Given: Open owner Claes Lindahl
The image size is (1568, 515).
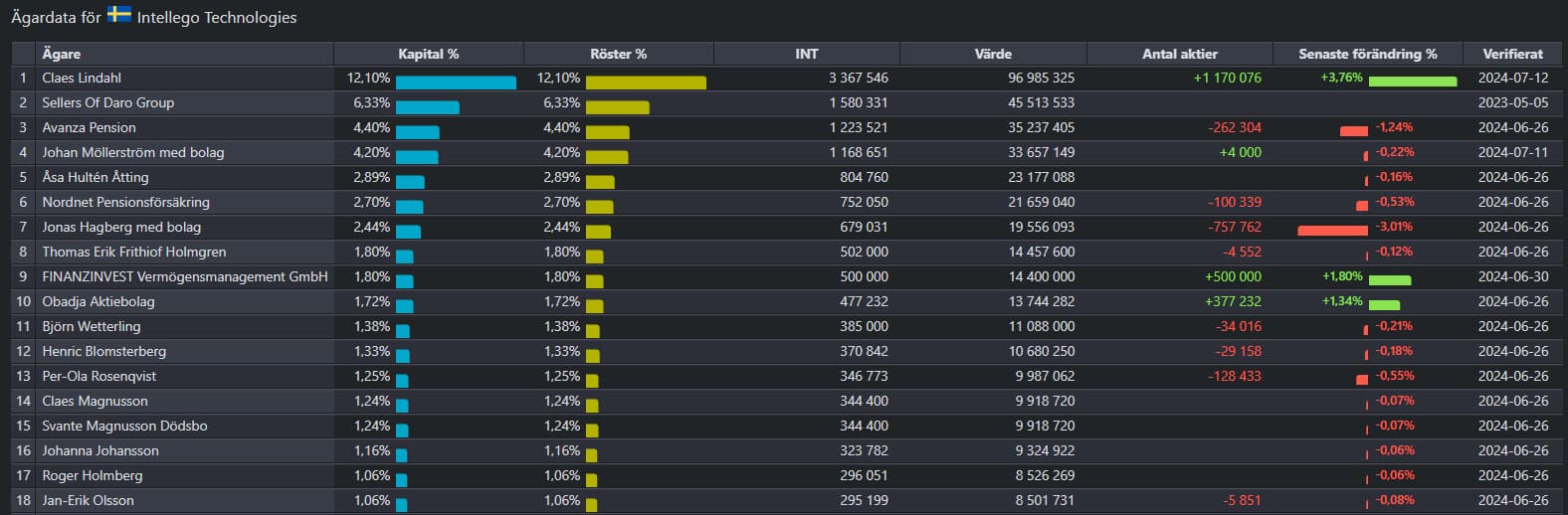Looking at the screenshot, I should pos(82,78).
